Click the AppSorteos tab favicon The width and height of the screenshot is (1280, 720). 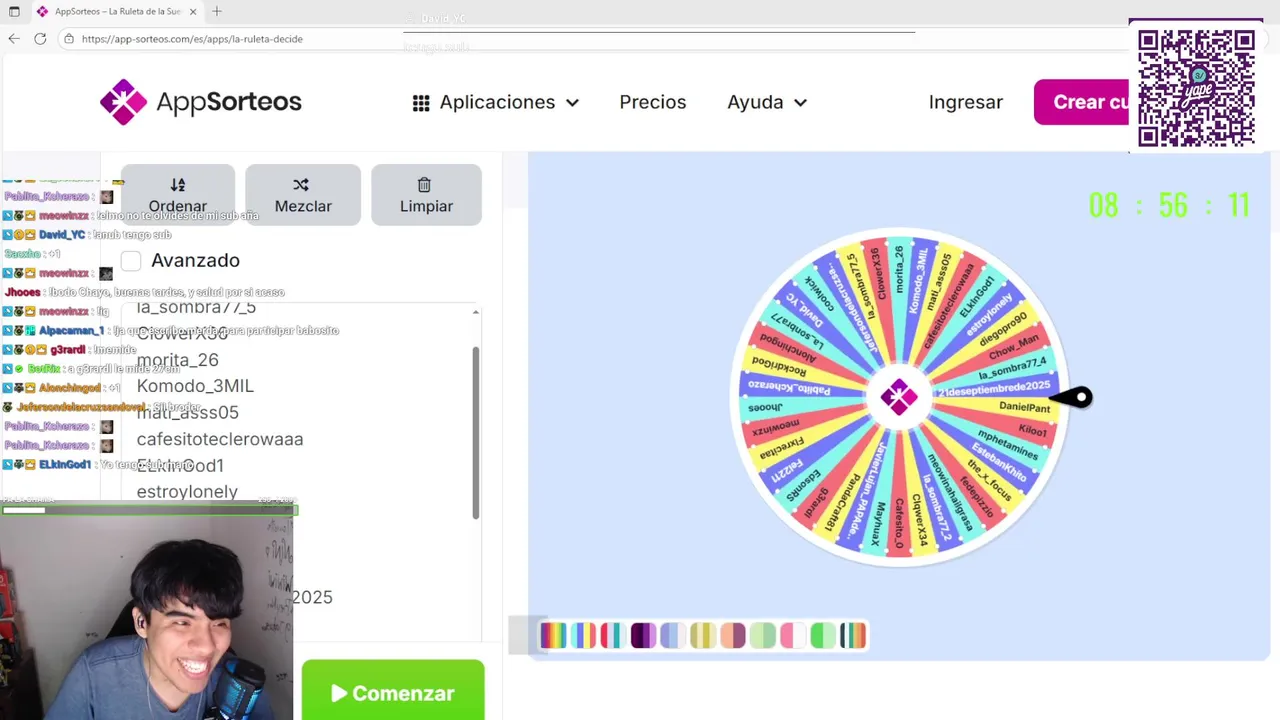42,12
